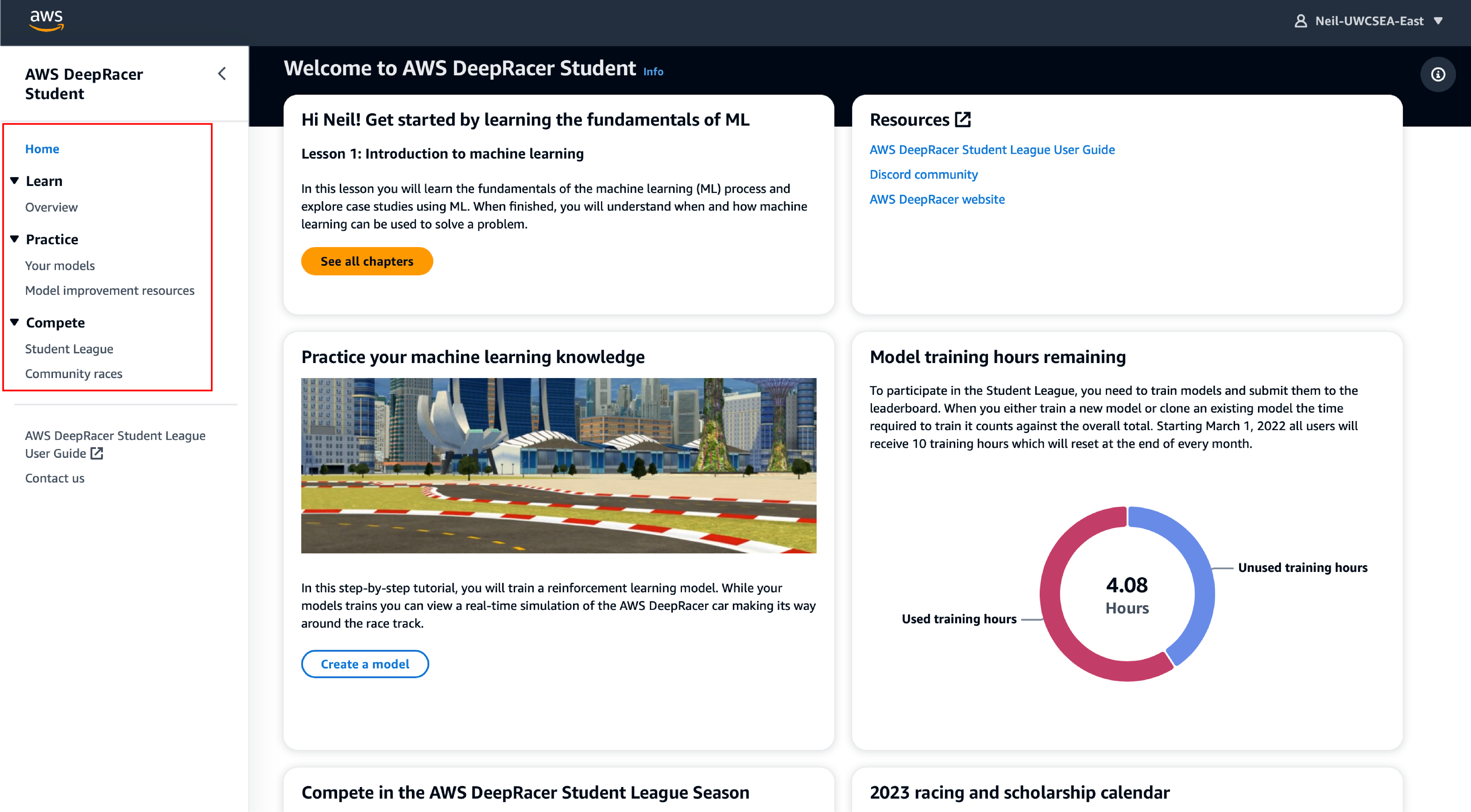Image resolution: width=1471 pixels, height=812 pixels.
Task: Open Student League page
Action: tap(69, 349)
